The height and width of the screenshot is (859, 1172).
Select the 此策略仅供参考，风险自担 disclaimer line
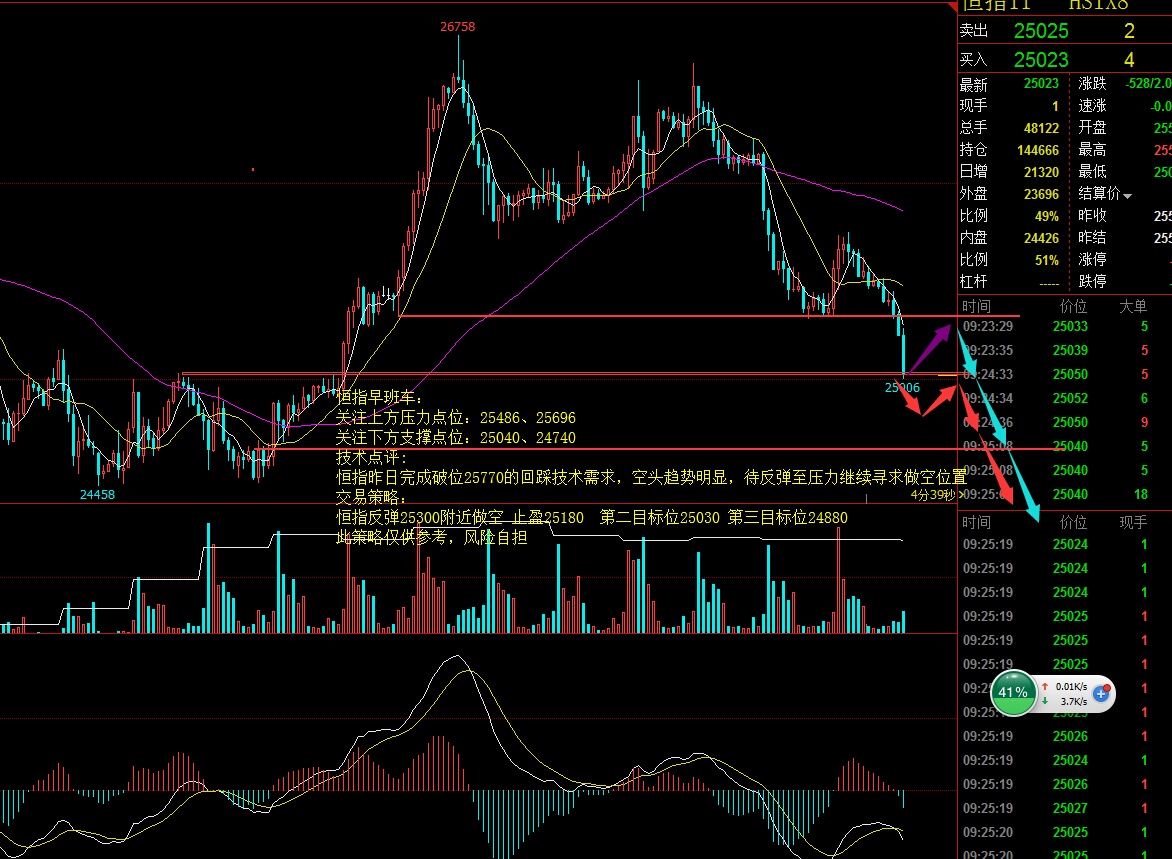432,538
